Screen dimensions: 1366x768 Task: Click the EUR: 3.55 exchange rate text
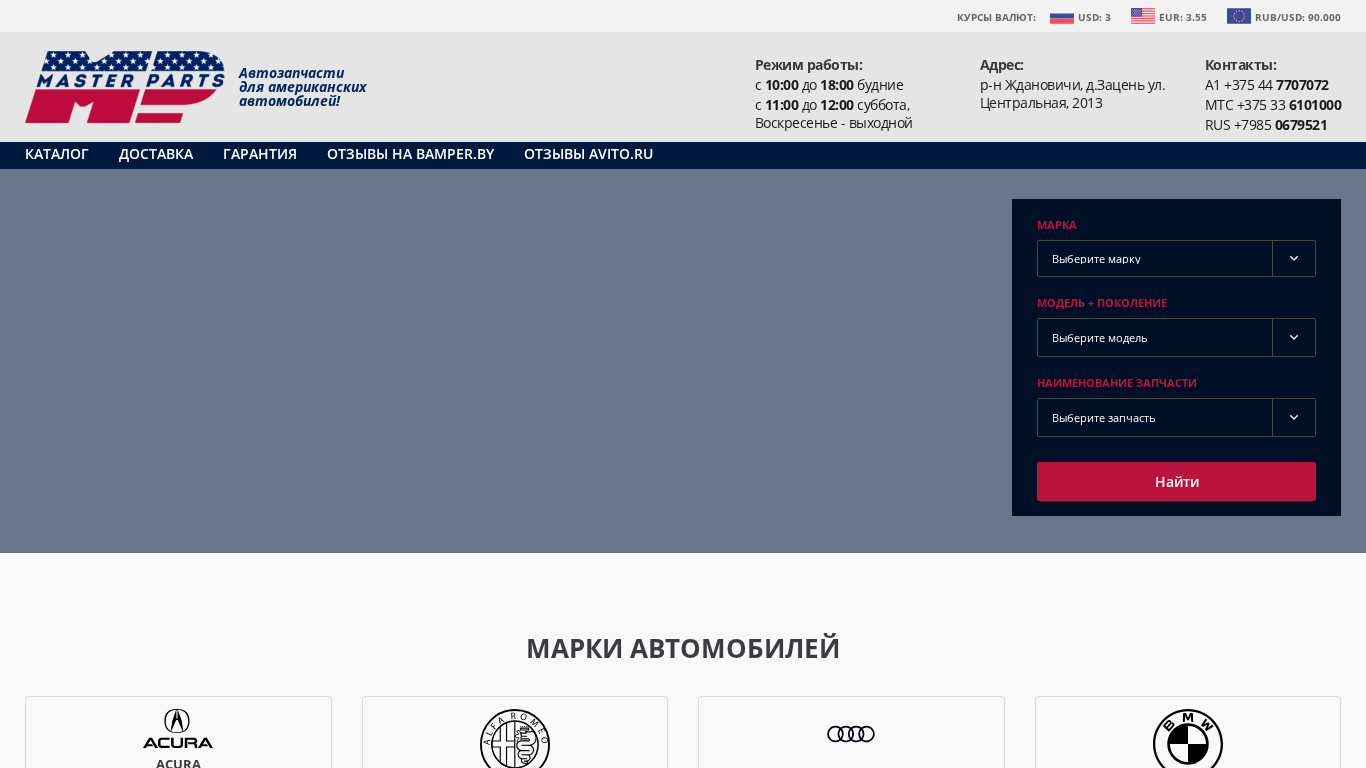tap(1183, 17)
